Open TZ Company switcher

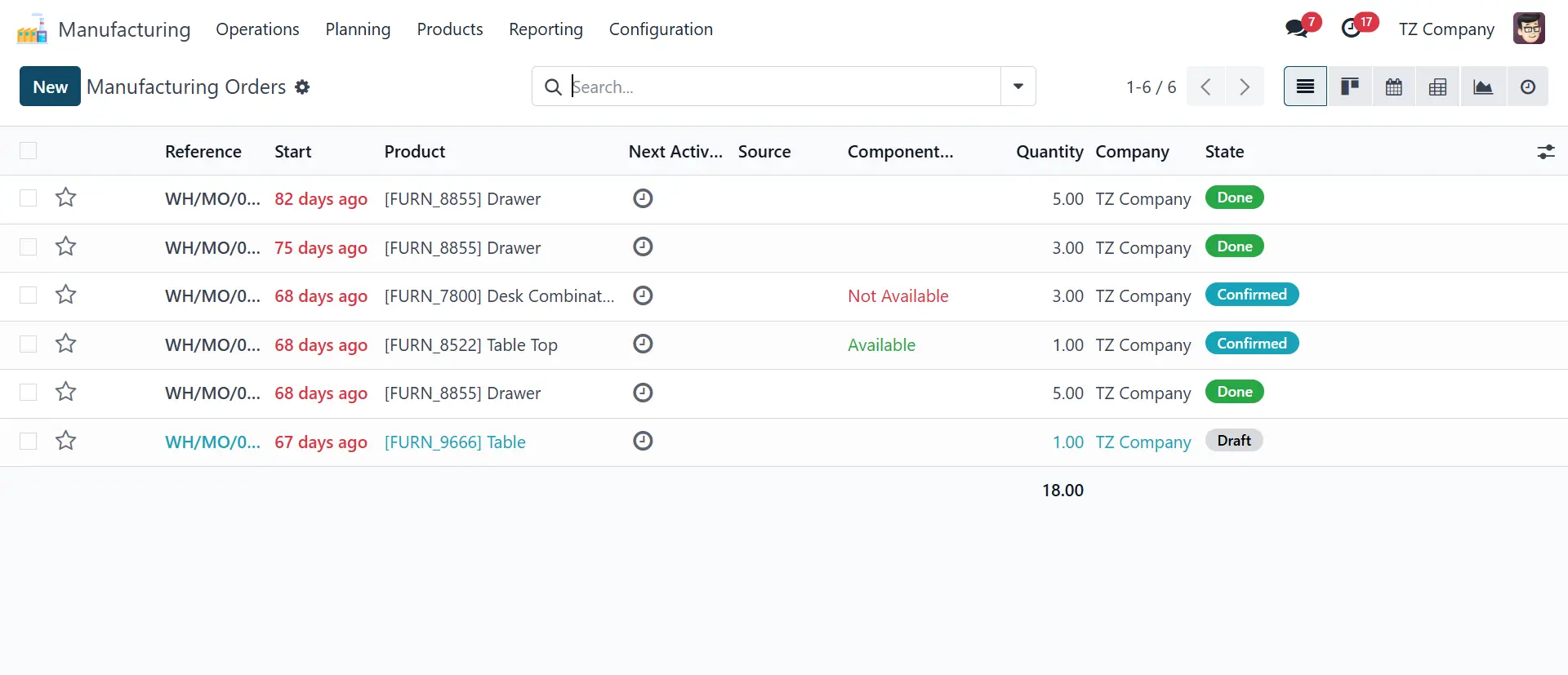tap(1445, 29)
